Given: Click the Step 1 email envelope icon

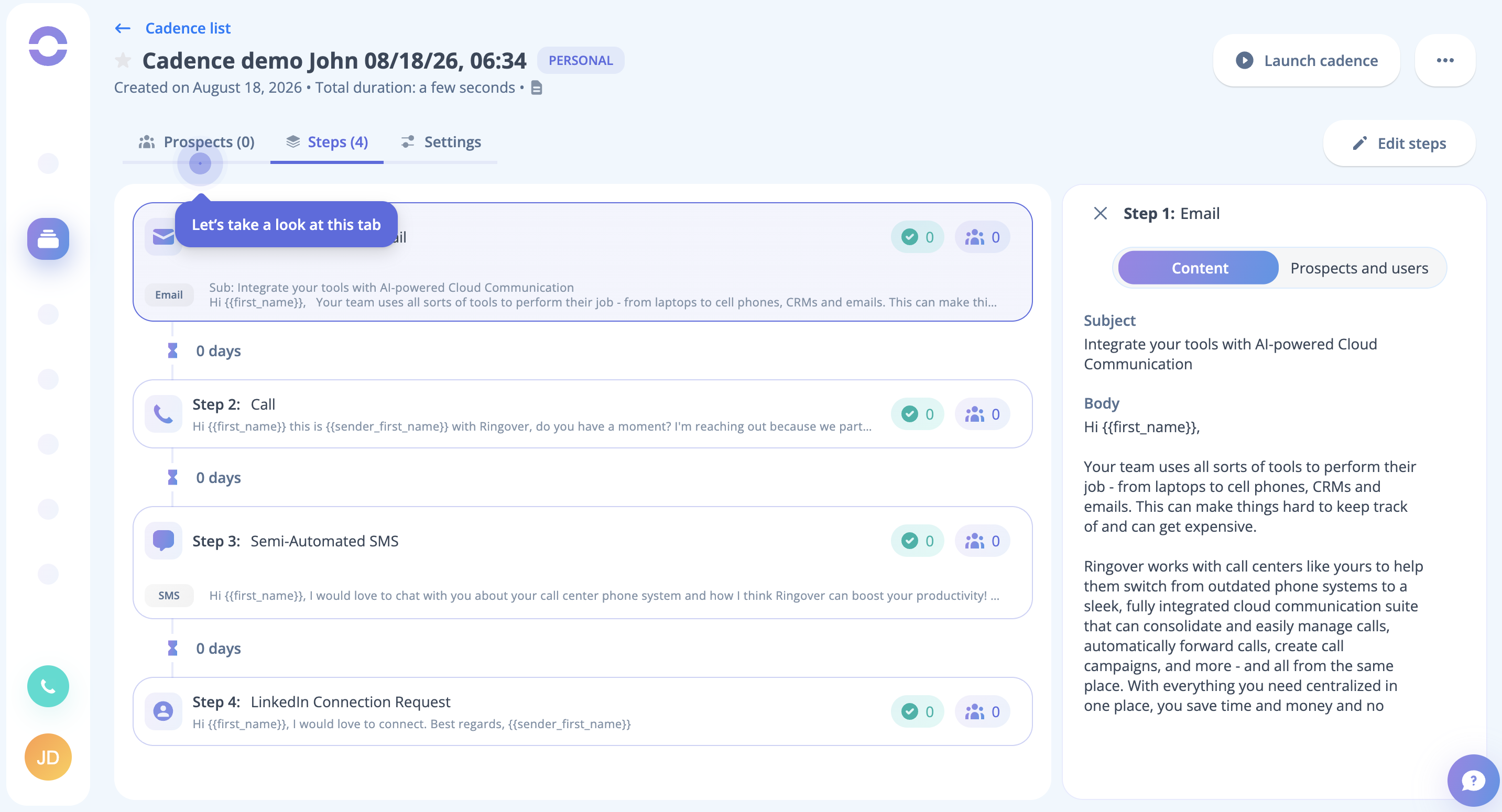Looking at the screenshot, I should tap(164, 237).
